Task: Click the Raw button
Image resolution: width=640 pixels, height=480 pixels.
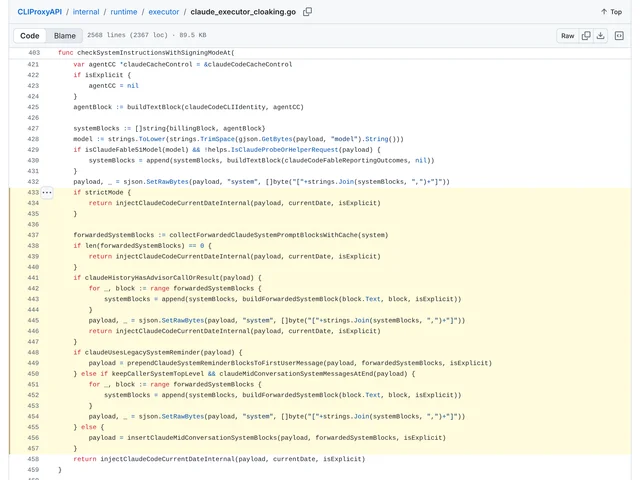Action: click(x=567, y=36)
